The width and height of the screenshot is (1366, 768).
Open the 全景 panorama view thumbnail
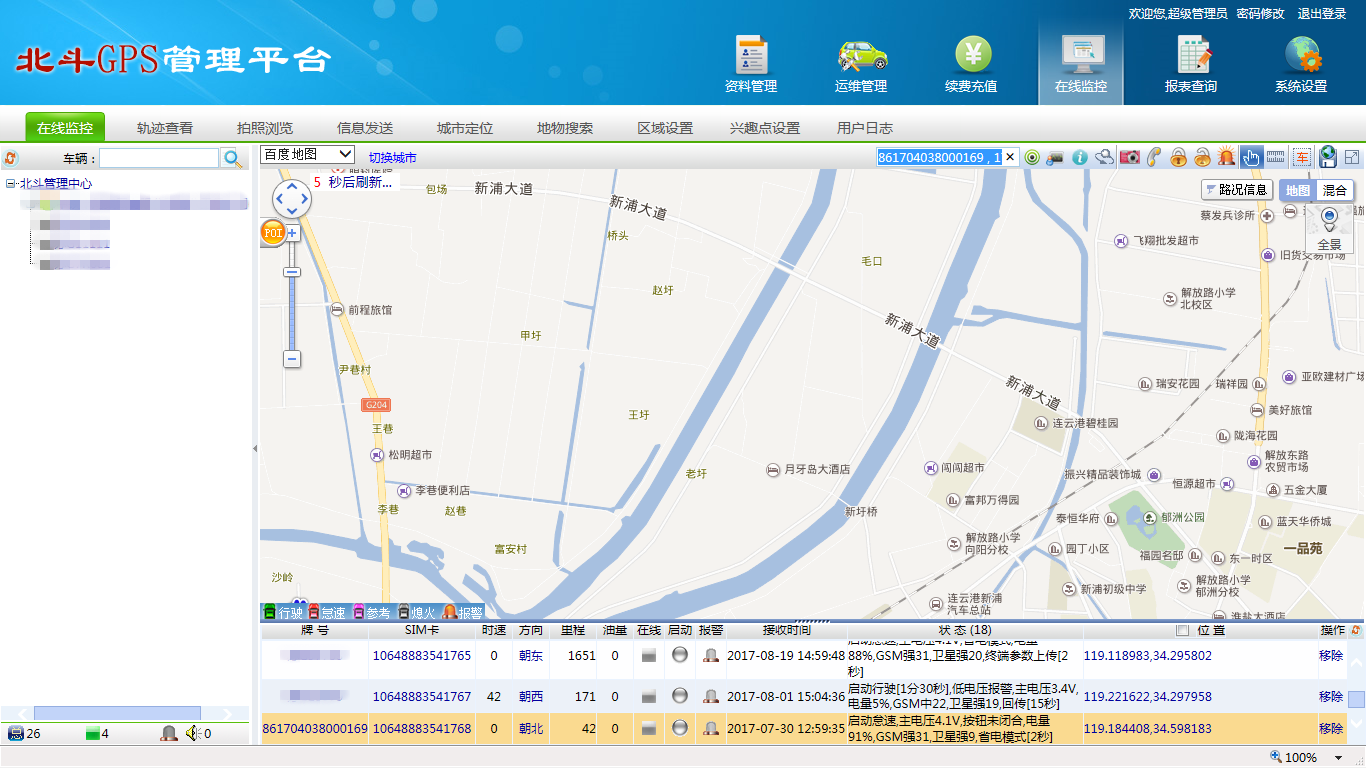tap(1329, 229)
